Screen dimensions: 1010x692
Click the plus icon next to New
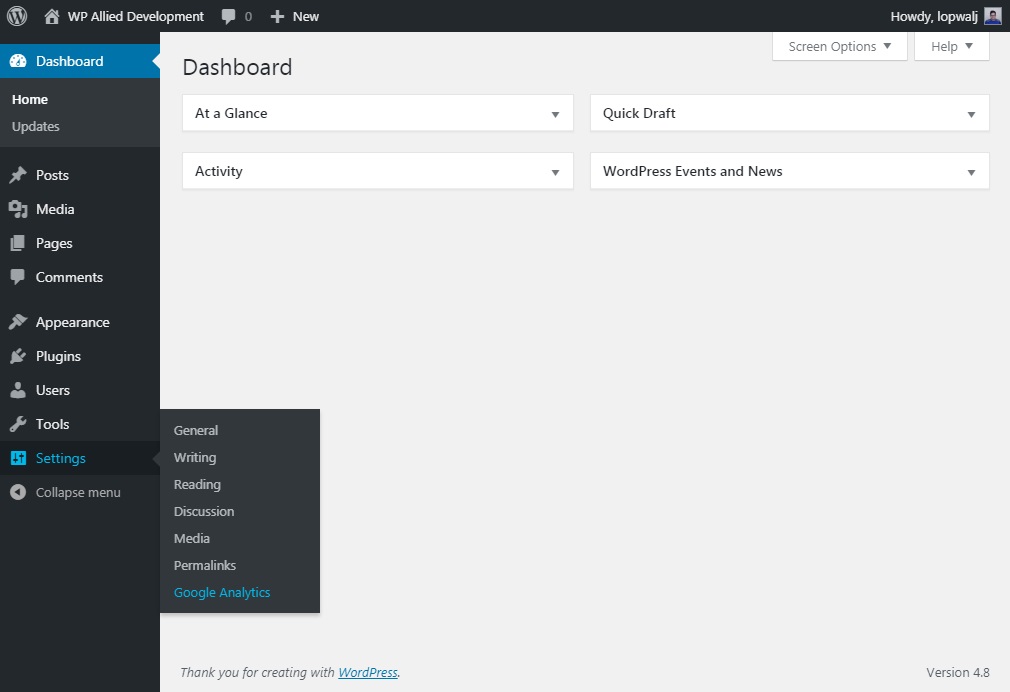(x=277, y=17)
